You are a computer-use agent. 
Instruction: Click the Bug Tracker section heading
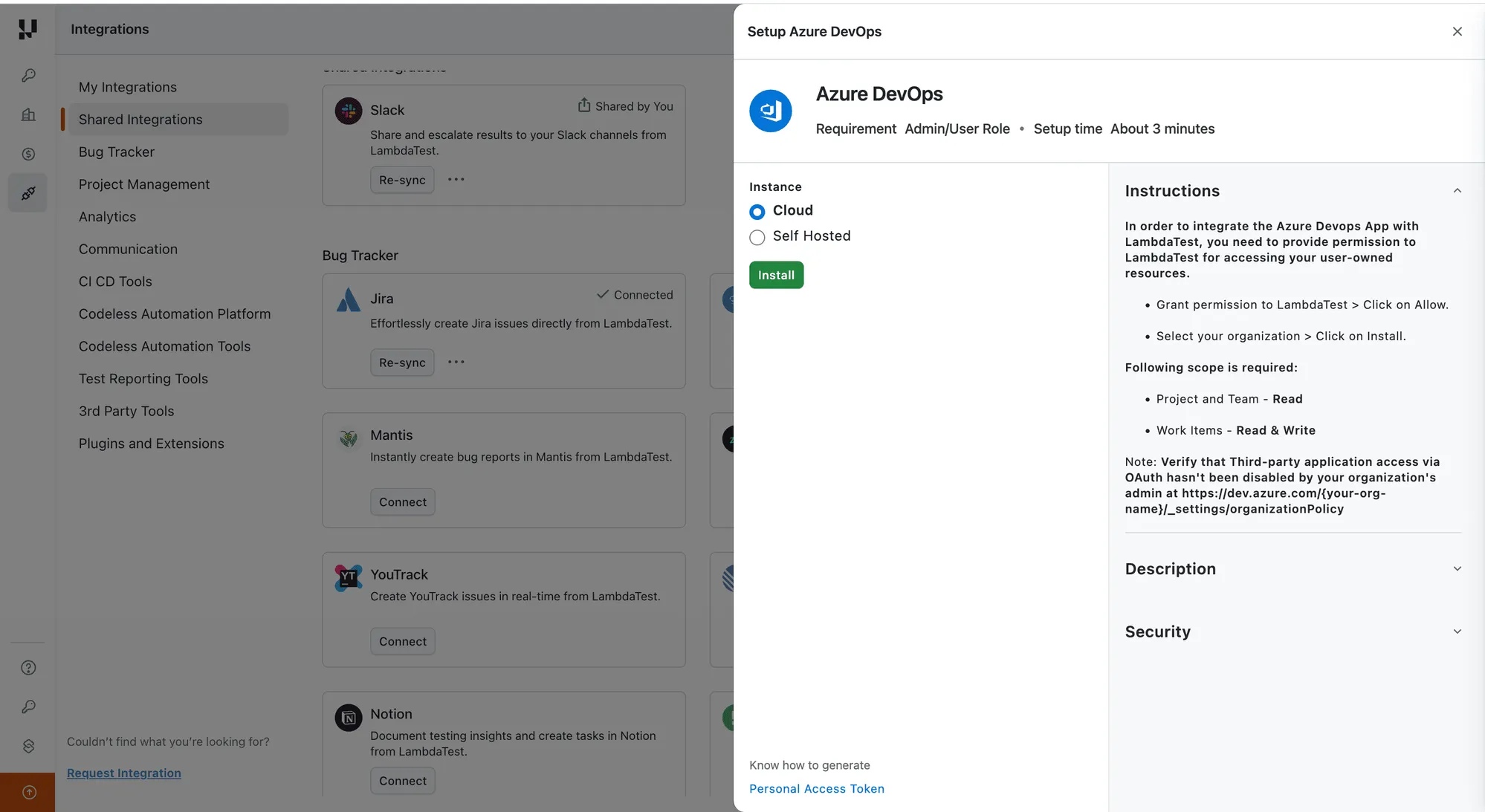click(360, 256)
